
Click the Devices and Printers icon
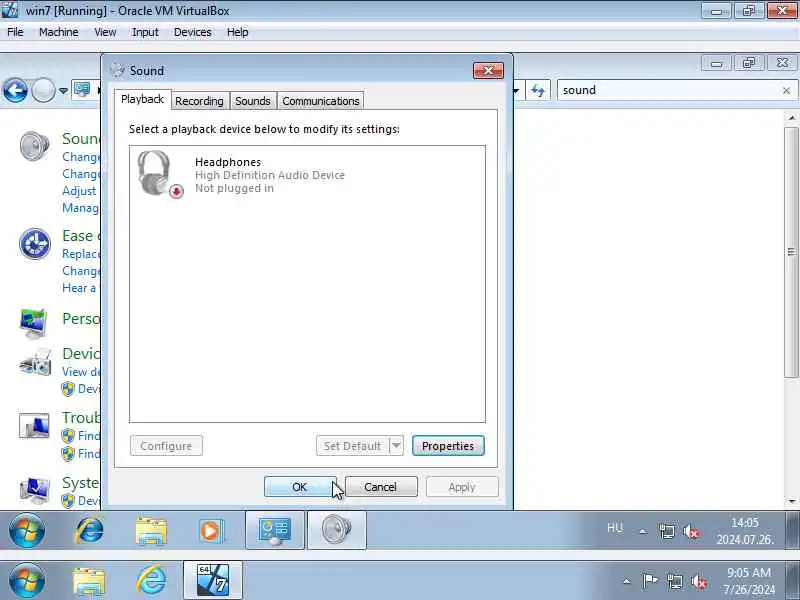pos(35,362)
